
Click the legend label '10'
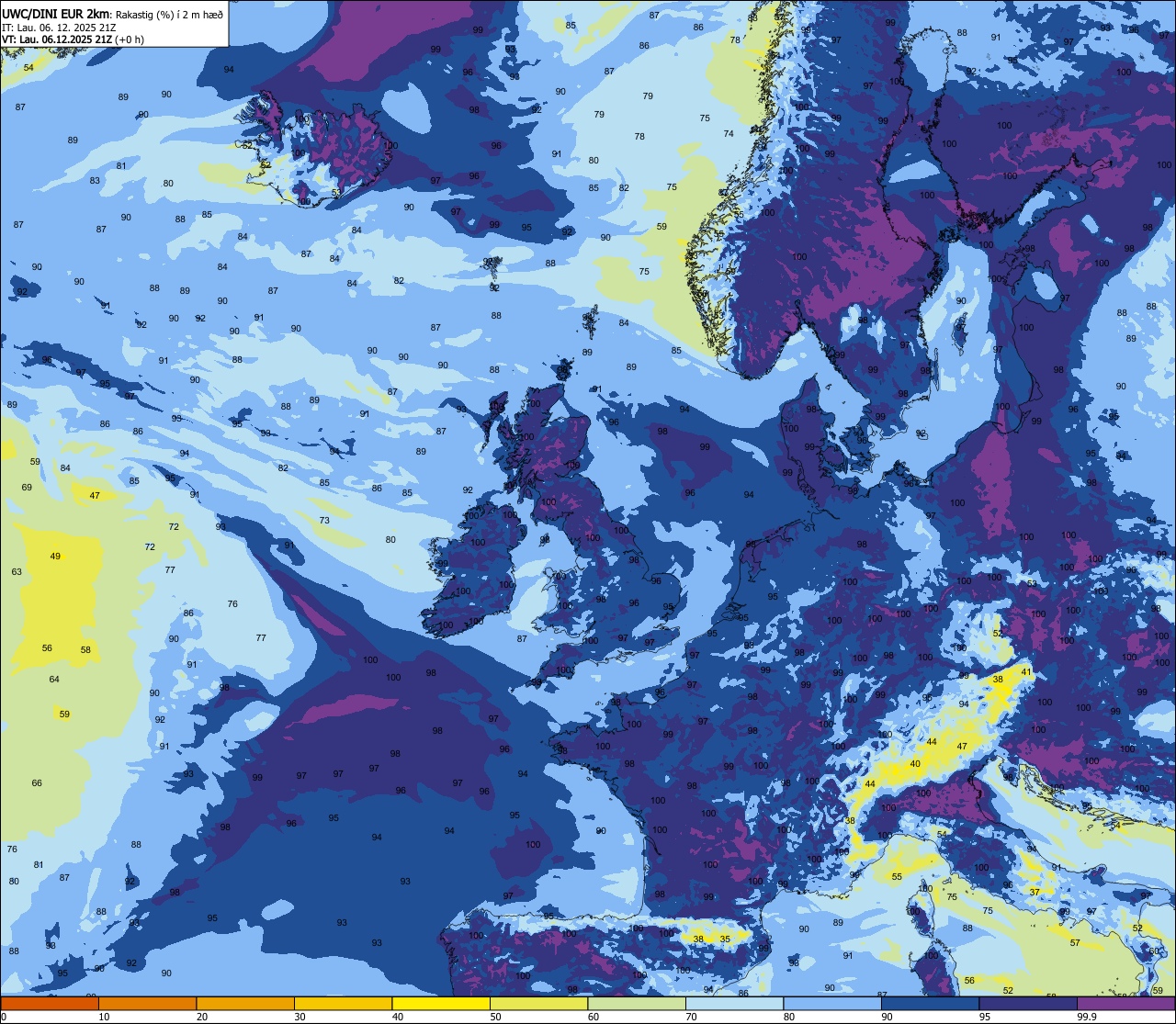[x=104, y=1017]
